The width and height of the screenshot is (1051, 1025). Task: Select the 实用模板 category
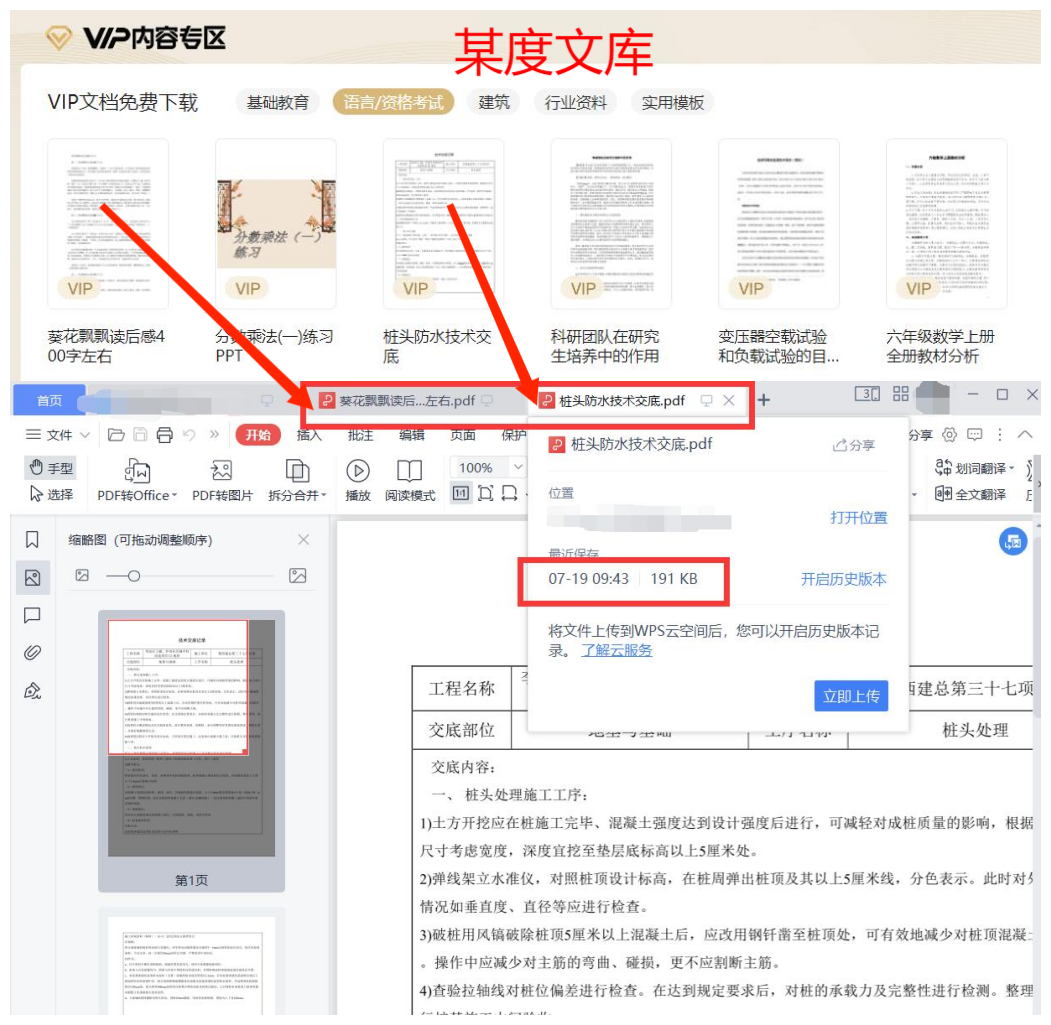click(672, 102)
